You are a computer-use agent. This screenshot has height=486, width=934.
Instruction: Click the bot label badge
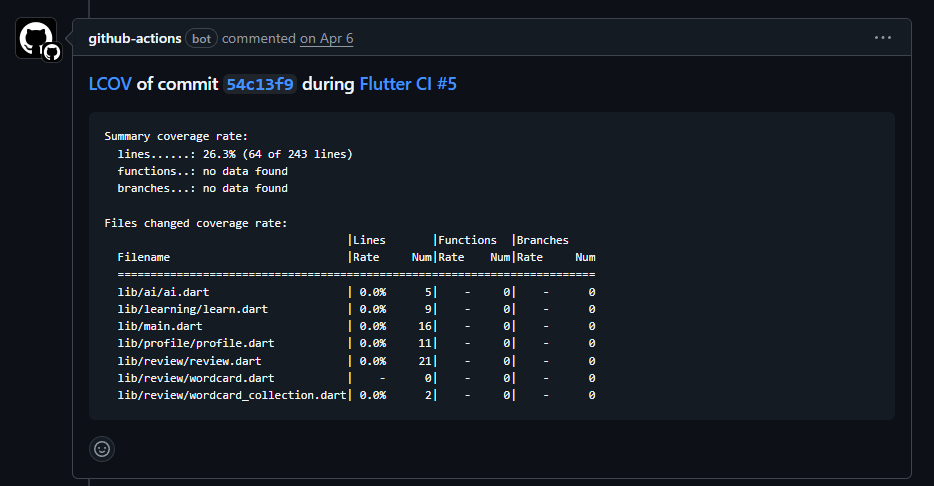(201, 39)
